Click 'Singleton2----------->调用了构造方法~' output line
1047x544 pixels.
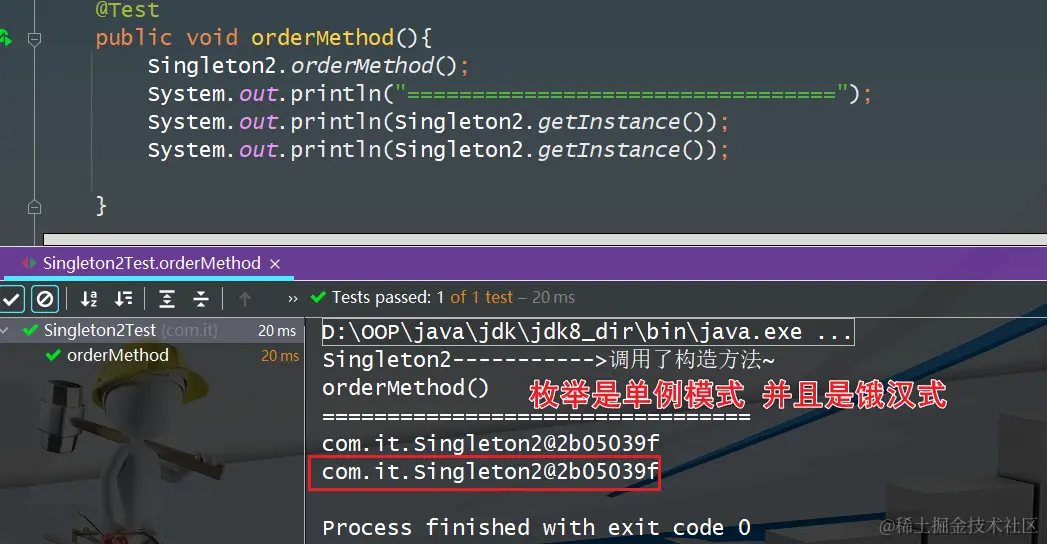[x=548, y=360]
